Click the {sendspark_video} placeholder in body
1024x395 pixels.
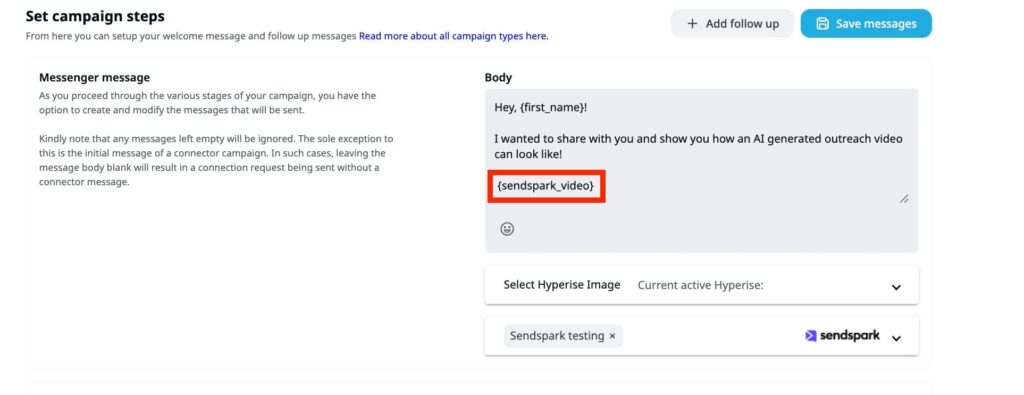coord(546,186)
